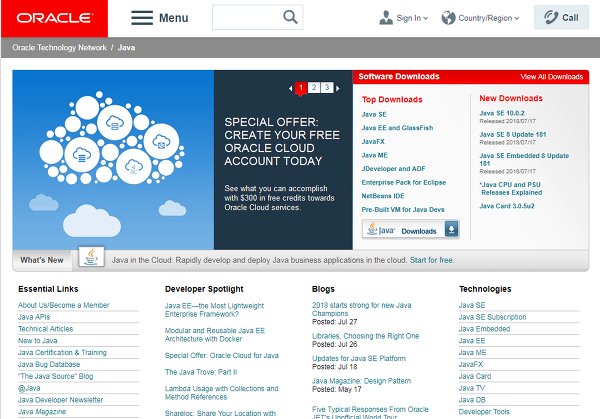Click the Java Downloads button

411,229
